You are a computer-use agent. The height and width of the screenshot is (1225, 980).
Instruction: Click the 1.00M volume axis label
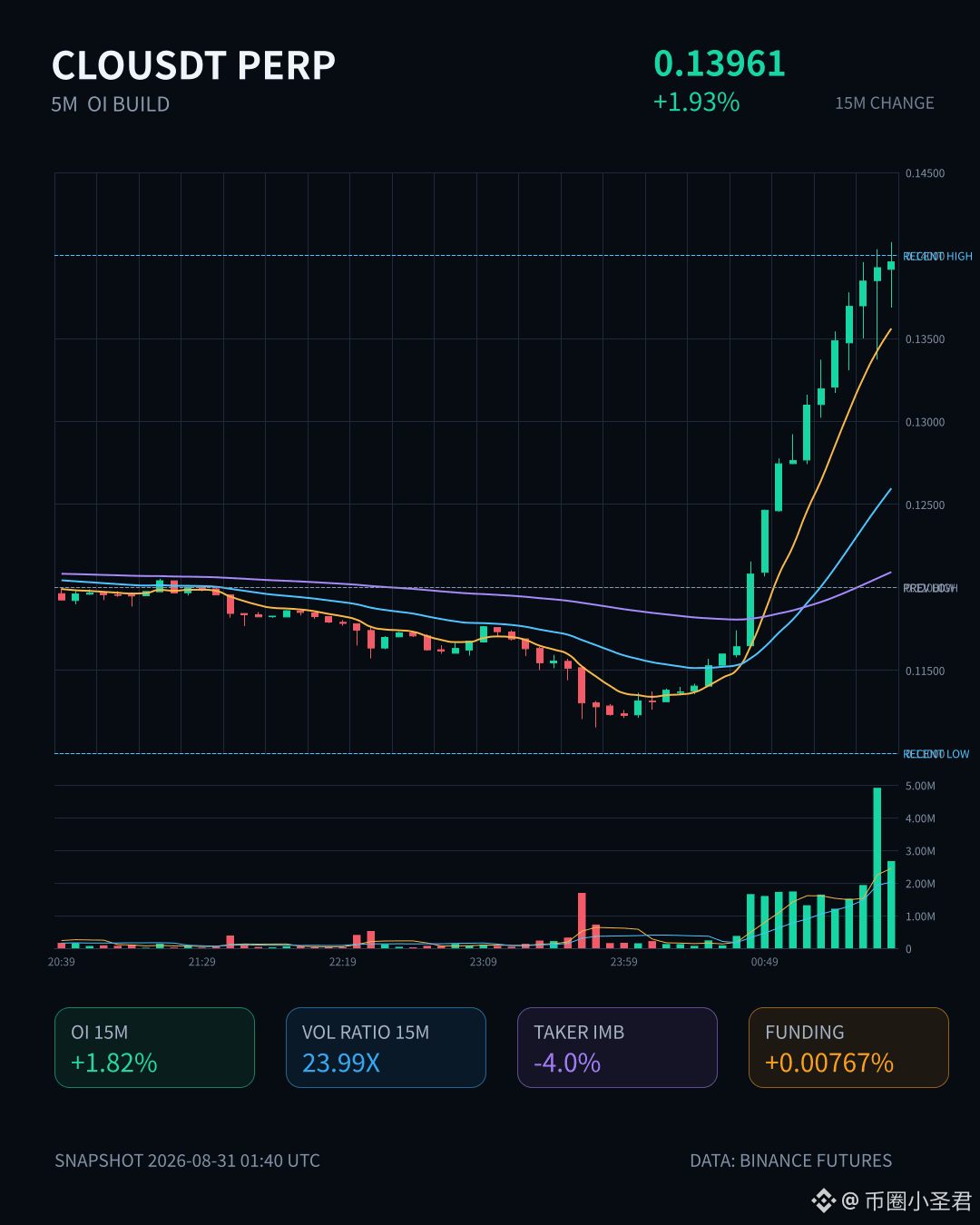pyautogui.click(x=920, y=916)
